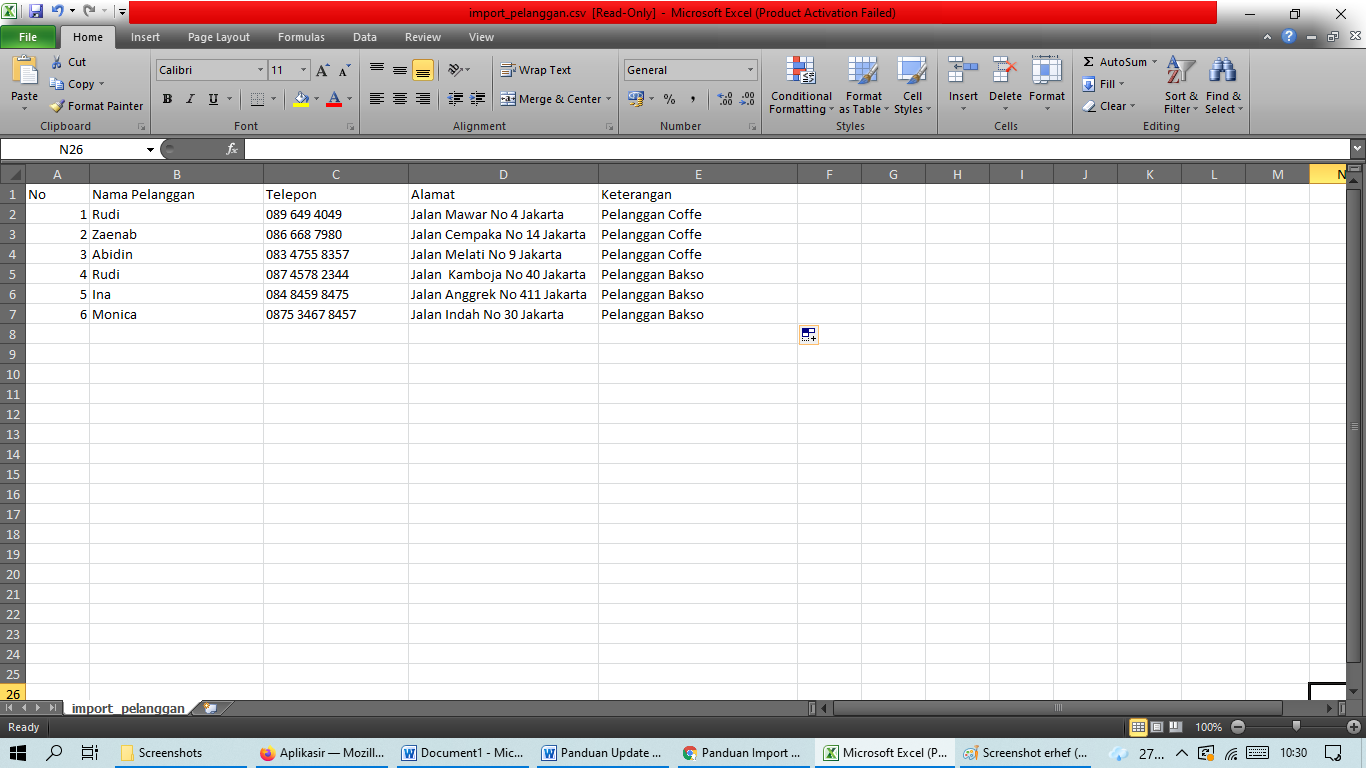Toggle Top Align
Viewport: 1366px width, 768px height.
pyautogui.click(x=377, y=70)
